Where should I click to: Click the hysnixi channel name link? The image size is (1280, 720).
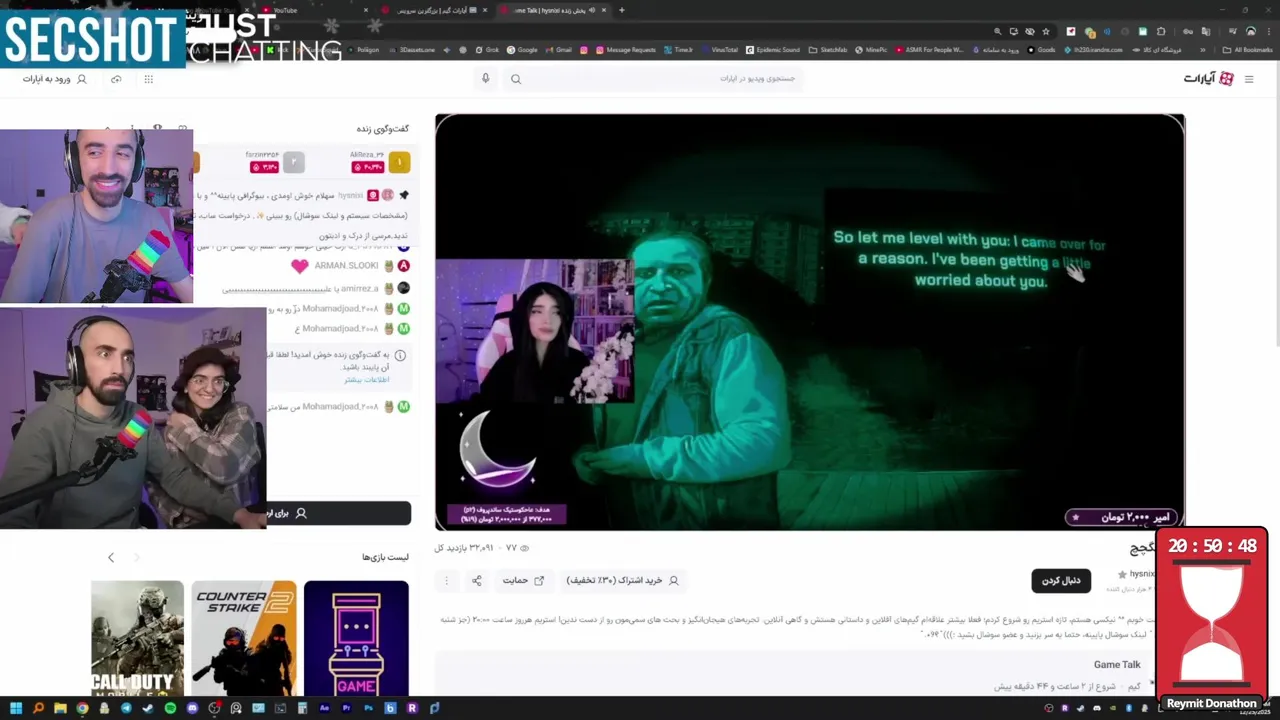point(1142,574)
